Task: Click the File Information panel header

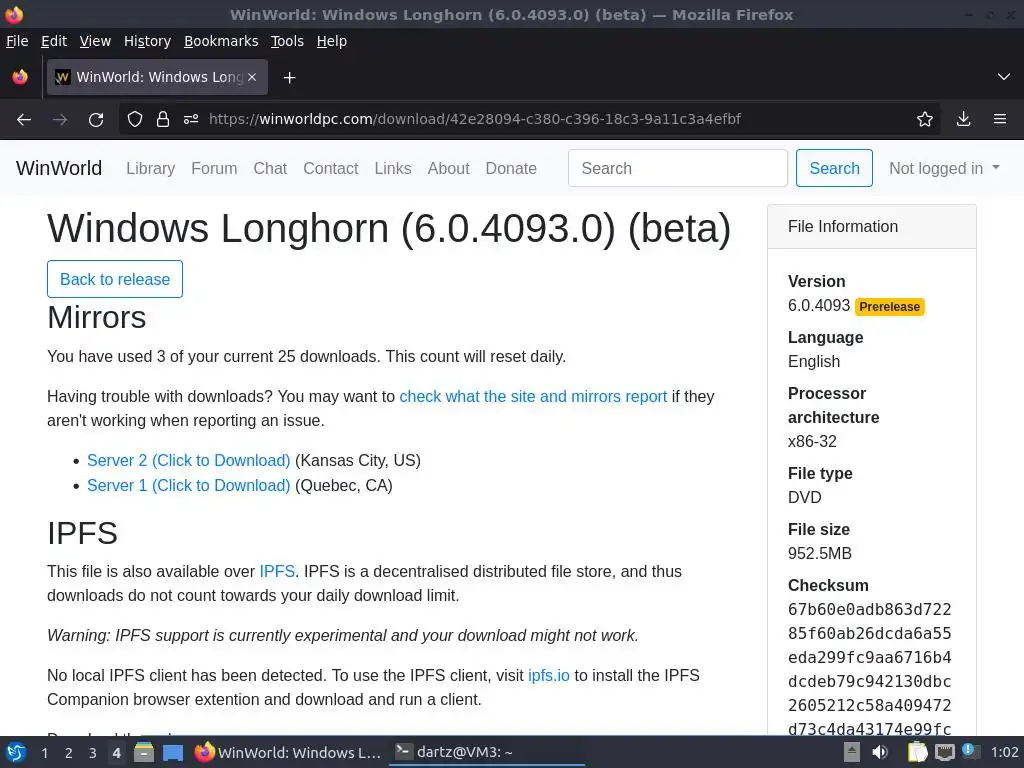Action: pyautogui.click(x=872, y=227)
